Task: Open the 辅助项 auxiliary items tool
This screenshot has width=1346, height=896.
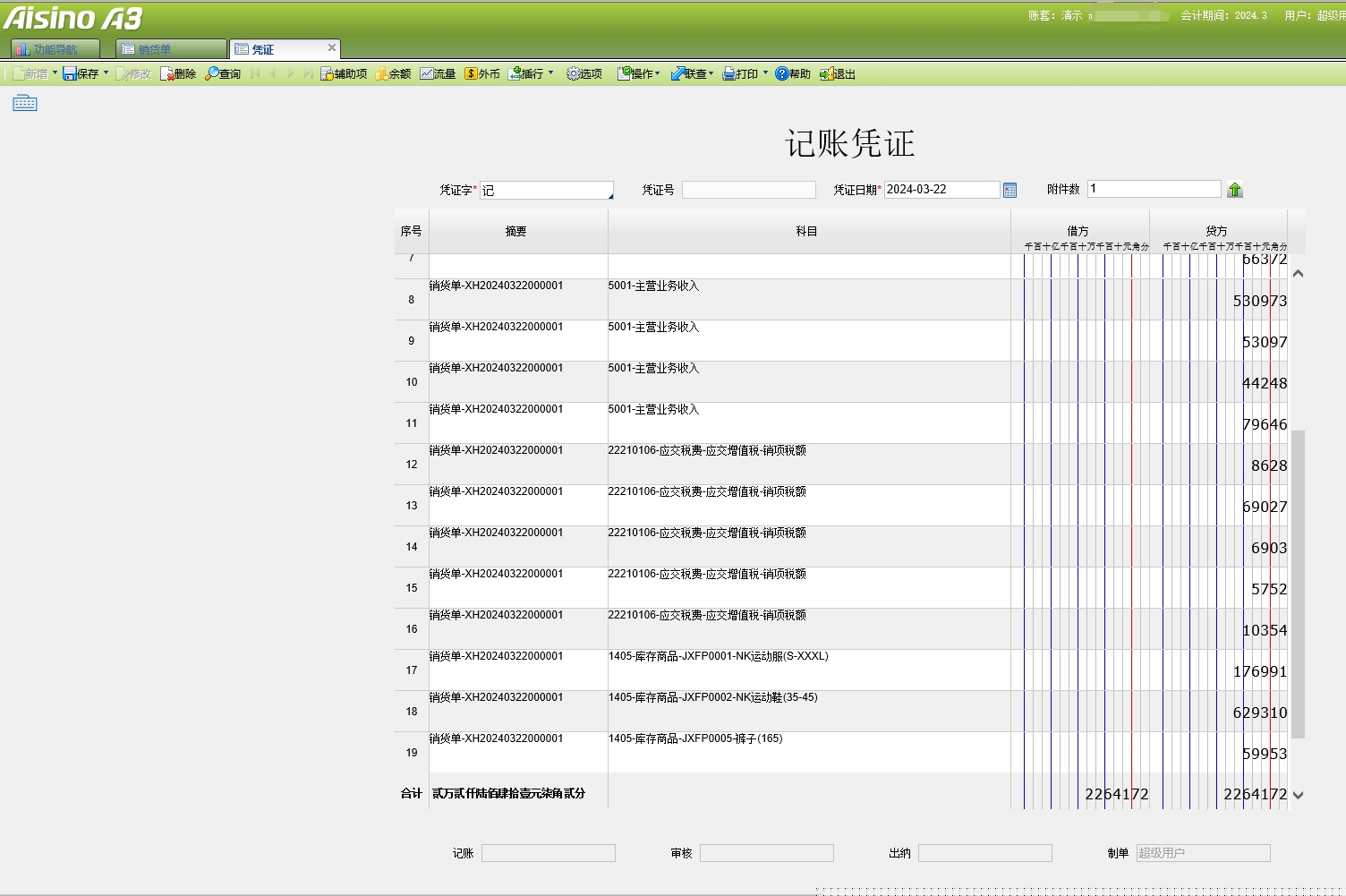Action: (344, 73)
